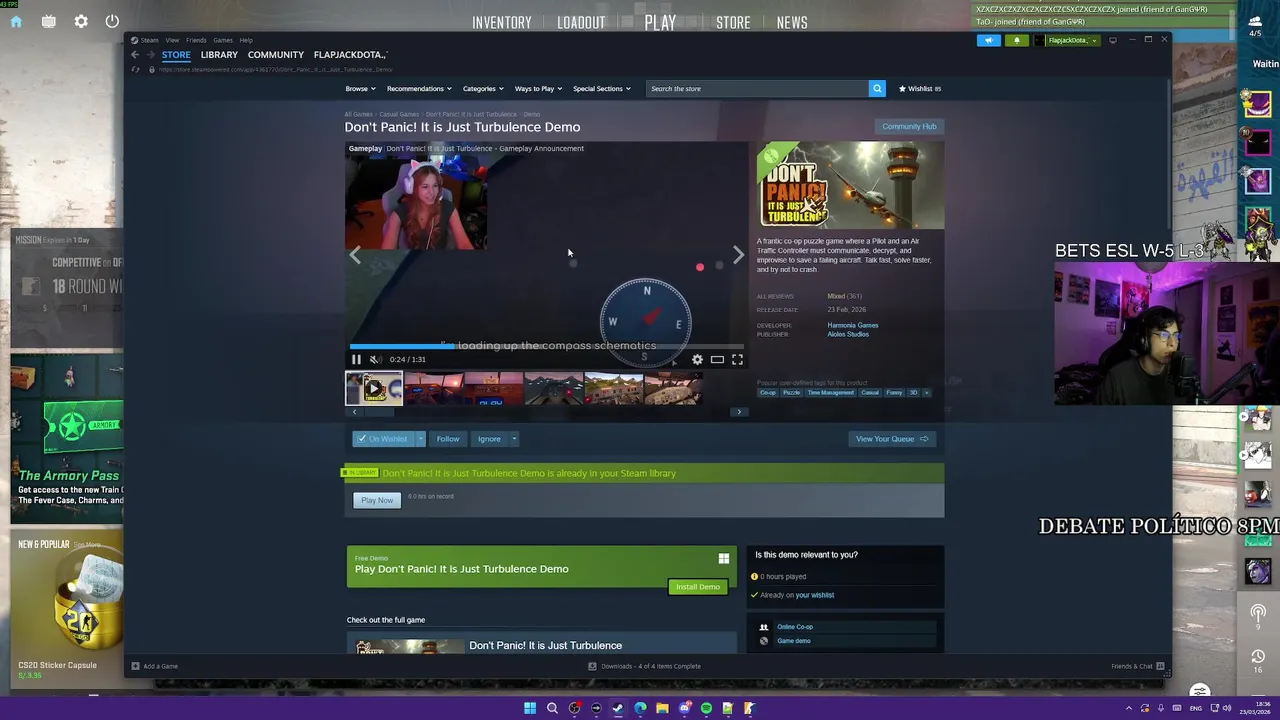Switch to the LIBRARY tab in Steam
This screenshot has width=1280, height=720.
tap(219, 55)
